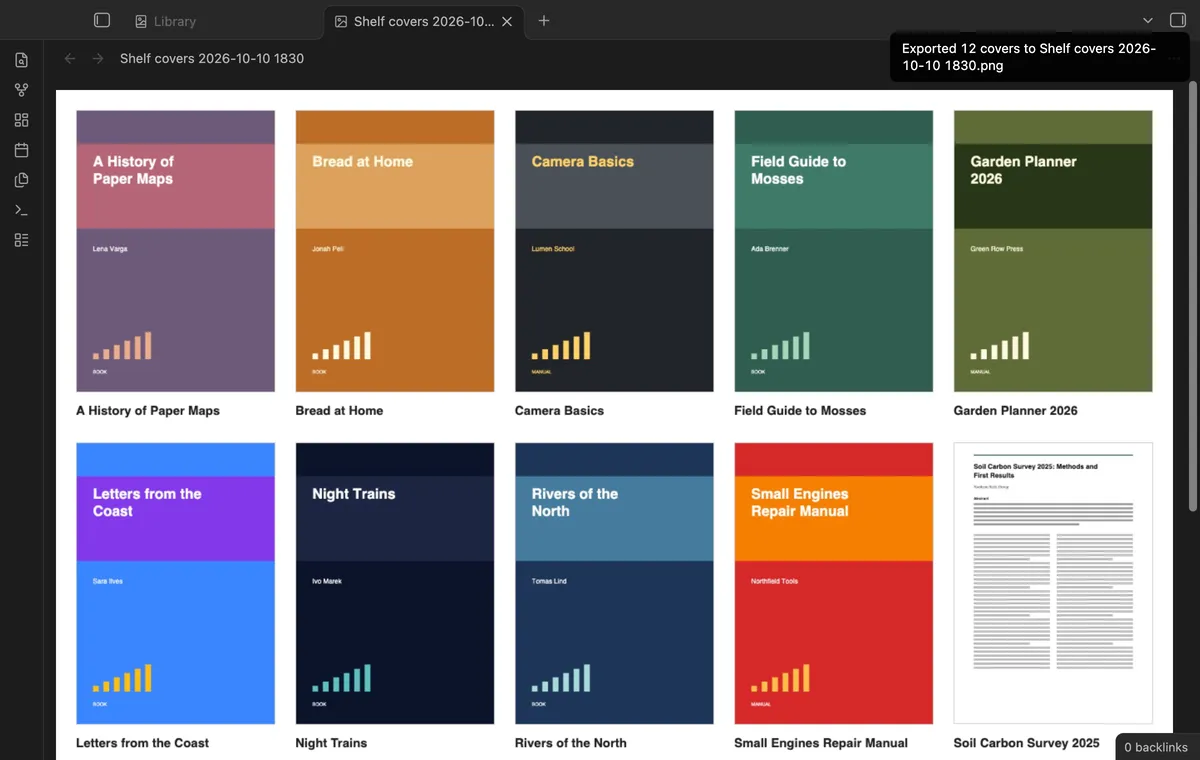Click bar chart icon on Rivers of the North cover

[561, 678]
